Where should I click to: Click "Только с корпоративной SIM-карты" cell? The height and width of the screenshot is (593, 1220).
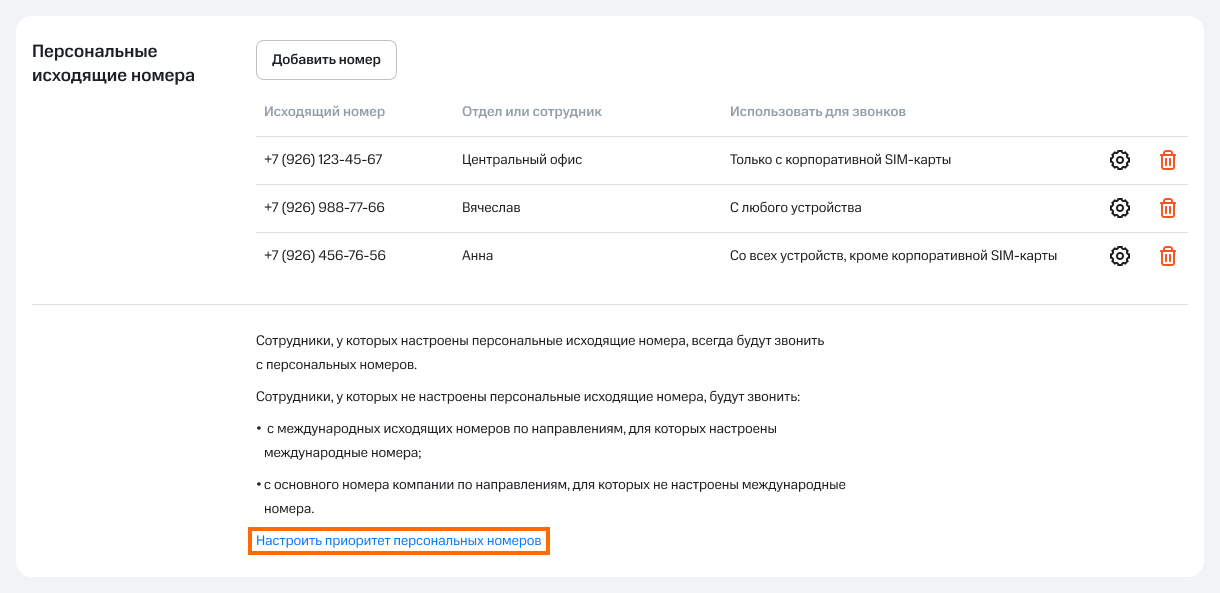click(x=840, y=160)
